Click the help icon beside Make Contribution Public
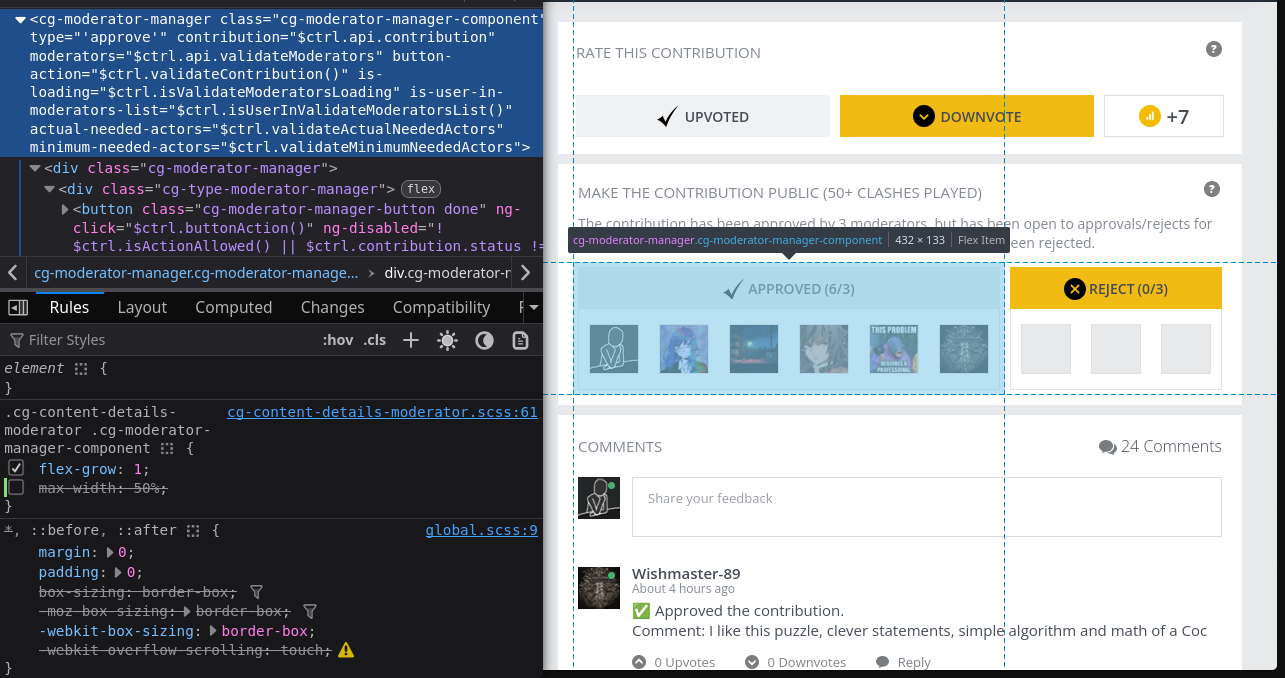This screenshot has width=1285, height=678. (x=1212, y=189)
